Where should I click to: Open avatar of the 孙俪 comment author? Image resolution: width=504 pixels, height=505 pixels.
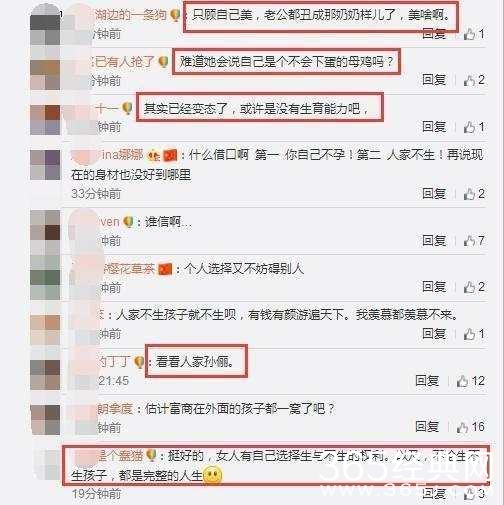click(x=45, y=375)
